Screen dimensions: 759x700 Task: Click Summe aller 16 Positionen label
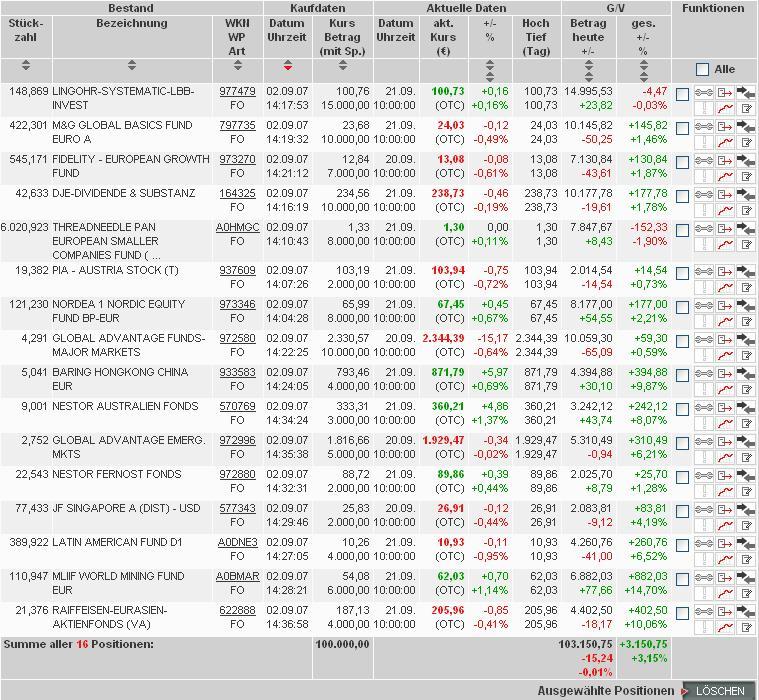pyautogui.click(x=78, y=644)
